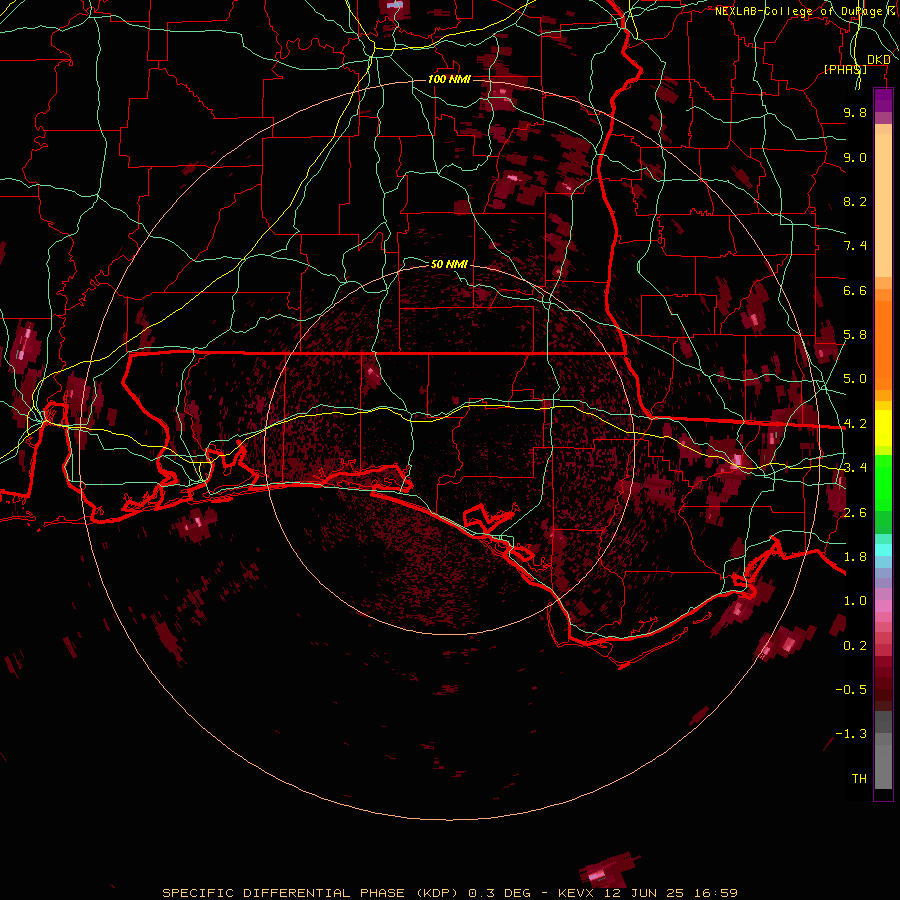Click the 1.0 value on the color scale

(x=855, y=601)
